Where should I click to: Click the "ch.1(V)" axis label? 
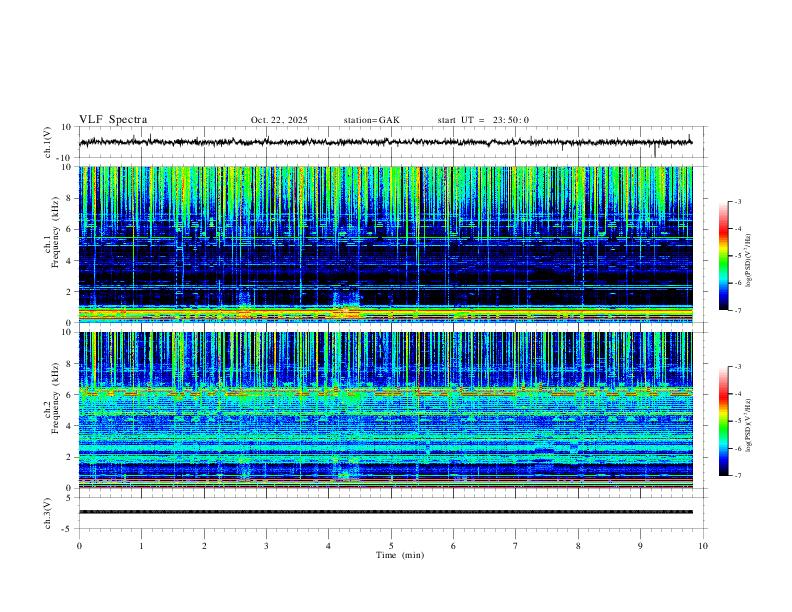[48, 142]
